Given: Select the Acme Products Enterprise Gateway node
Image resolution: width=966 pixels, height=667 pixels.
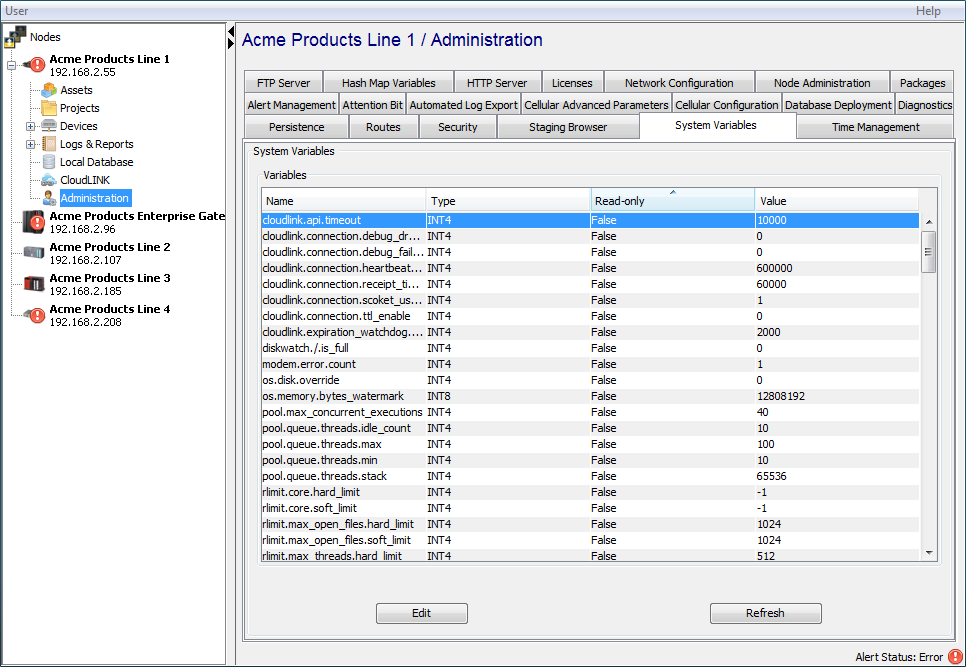Looking at the screenshot, I should tap(137, 222).
